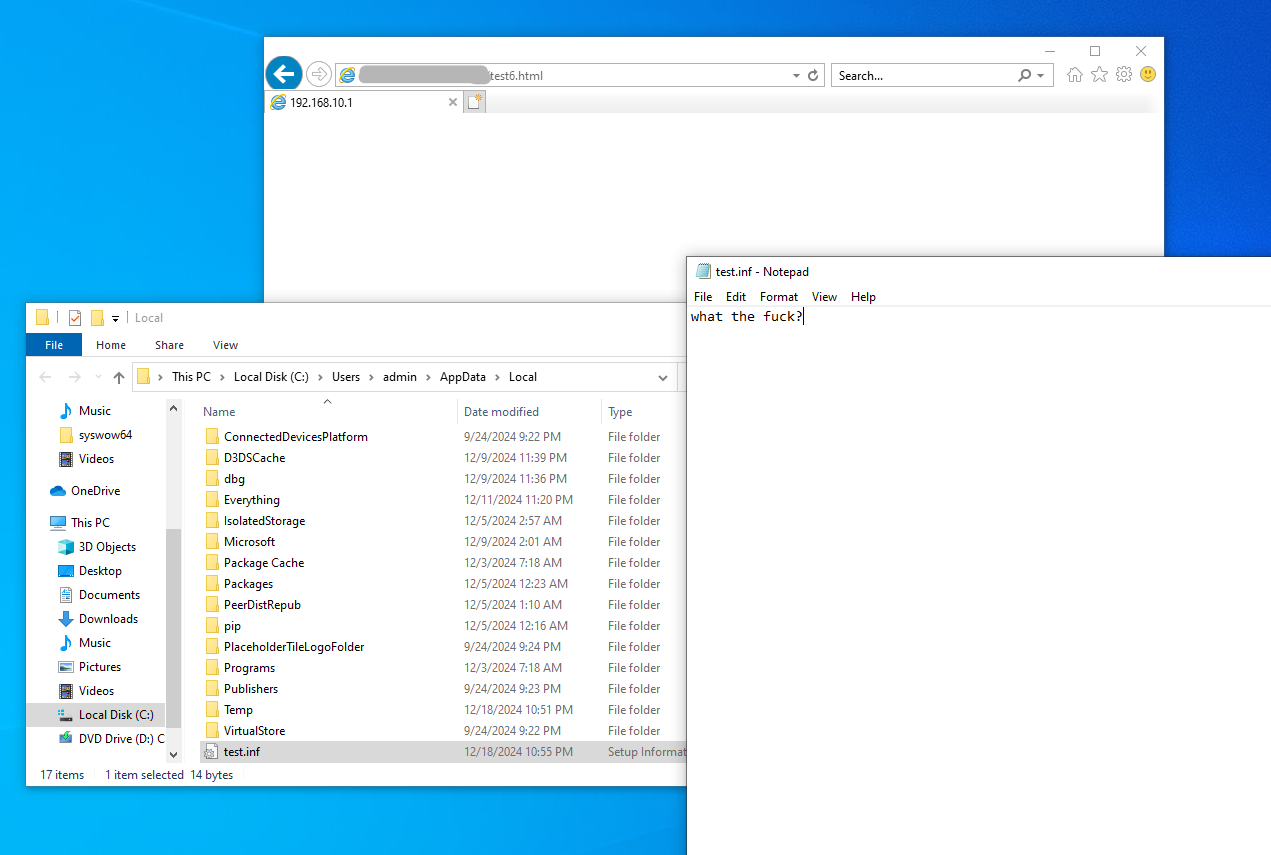This screenshot has height=855, width=1271.
Task: Select the test.inf file in list
Action: pos(241,752)
